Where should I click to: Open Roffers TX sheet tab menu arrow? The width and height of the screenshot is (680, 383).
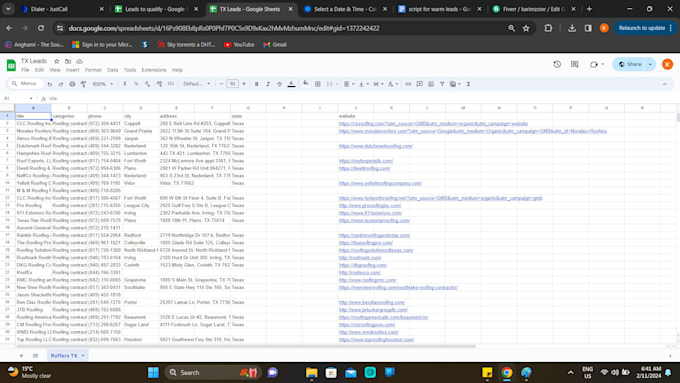click(83, 356)
